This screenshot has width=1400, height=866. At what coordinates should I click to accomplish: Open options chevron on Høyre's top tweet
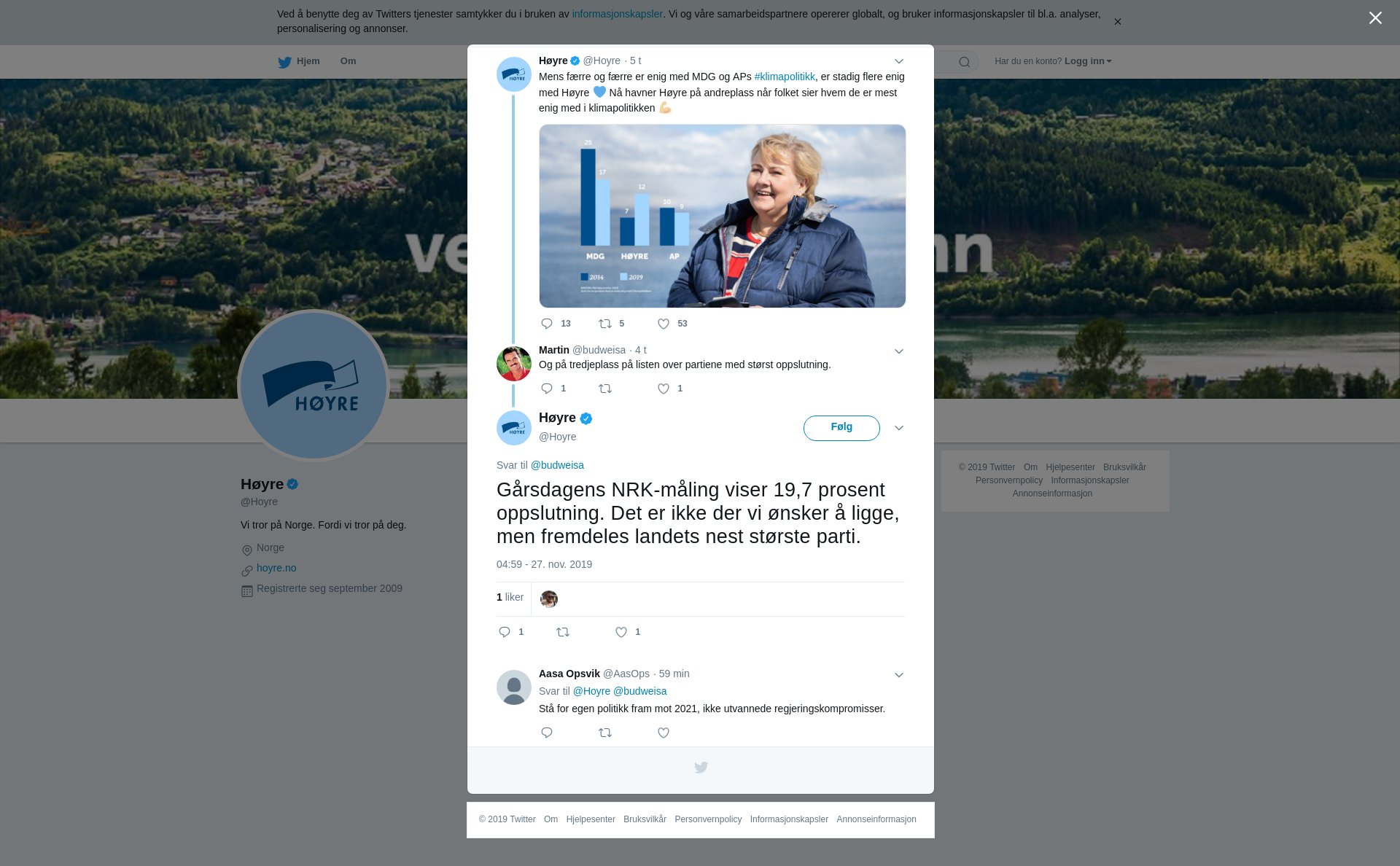tap(899, 62)
